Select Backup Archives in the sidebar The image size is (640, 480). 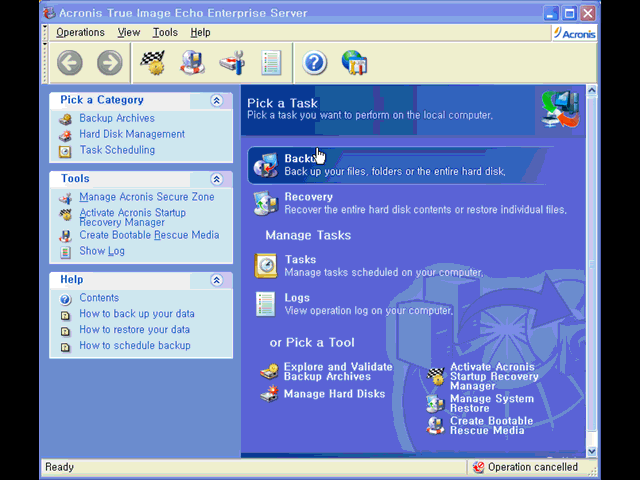[x=117, y=118]
